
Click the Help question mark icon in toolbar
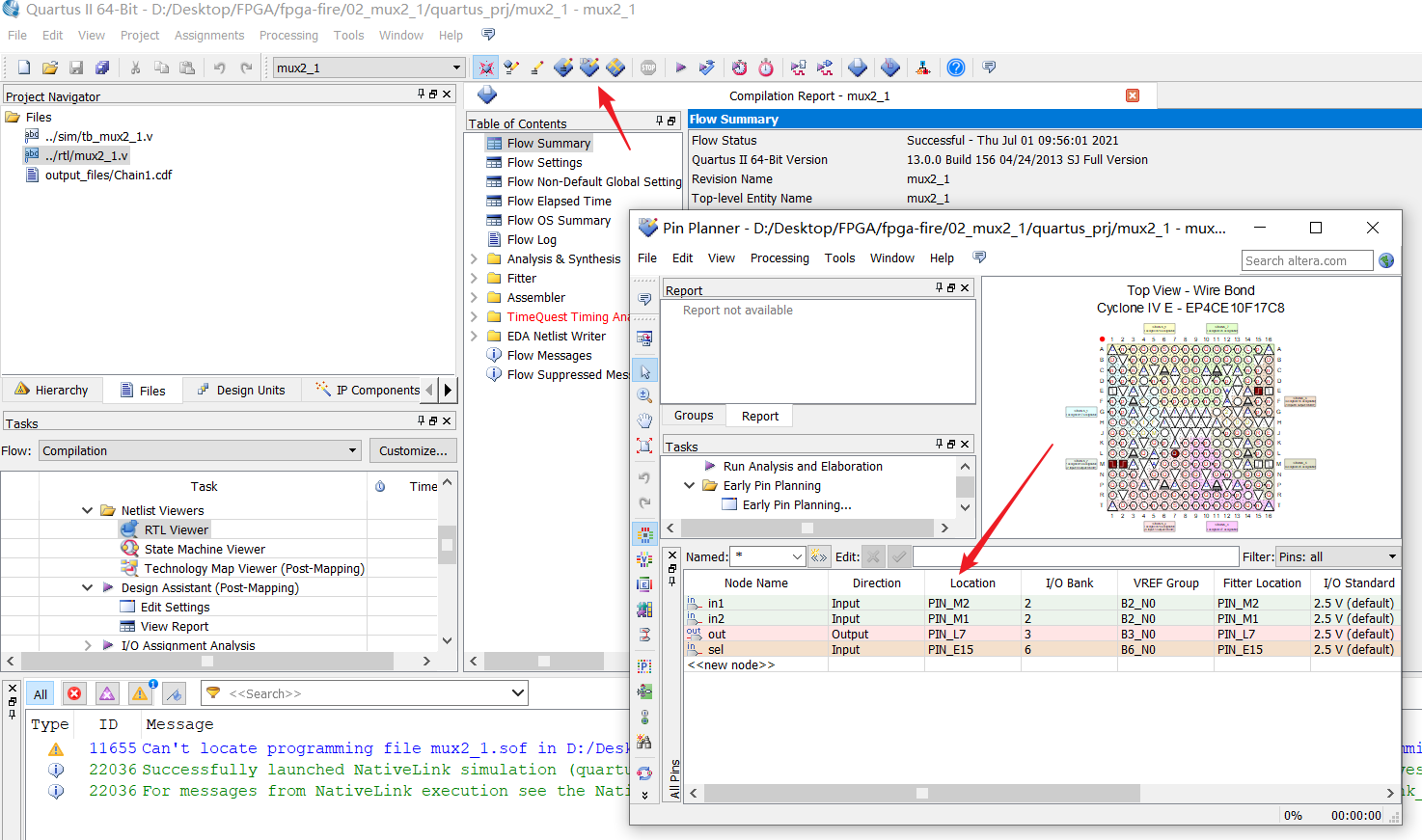tap(956, 68)
